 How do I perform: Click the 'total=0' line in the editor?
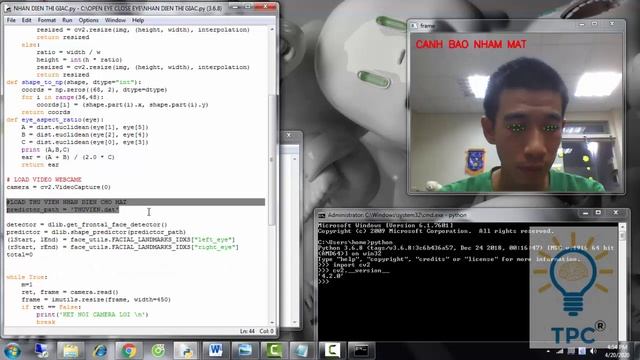(x=19, y=254)
